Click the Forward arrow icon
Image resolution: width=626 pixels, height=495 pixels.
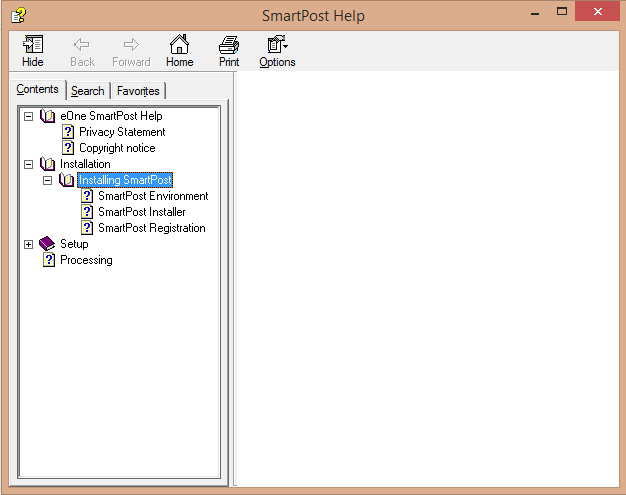(131, 44)
